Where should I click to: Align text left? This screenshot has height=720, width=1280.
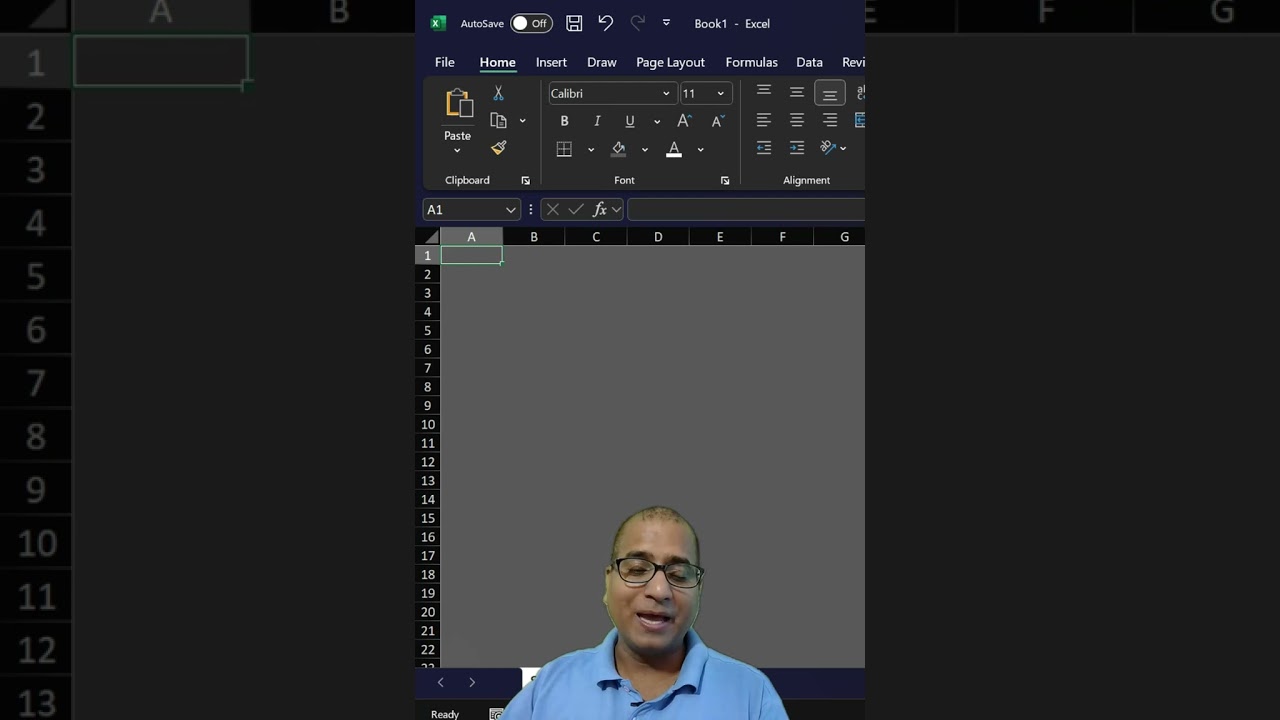[764, 120]
